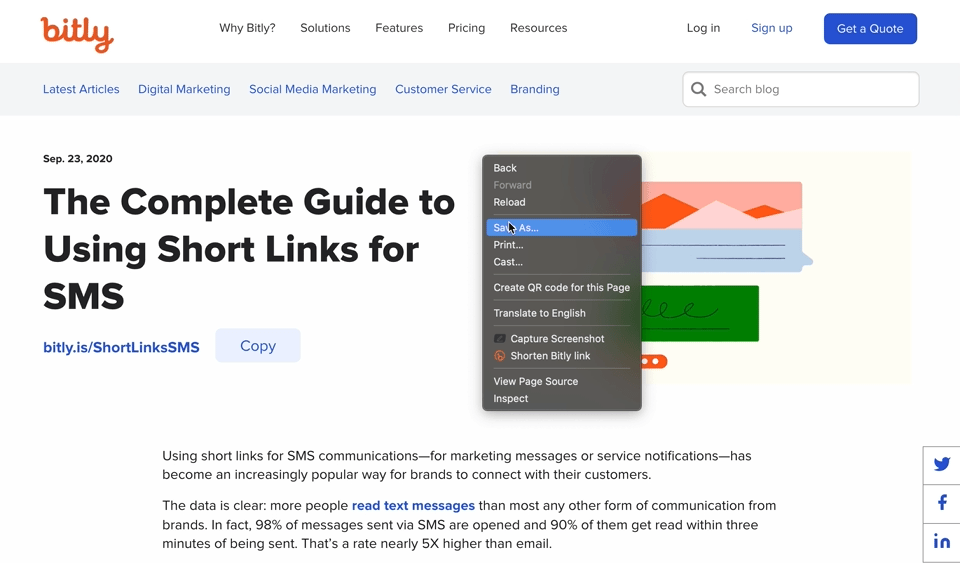
Task: Share article on Twitter
Action: 942,464
